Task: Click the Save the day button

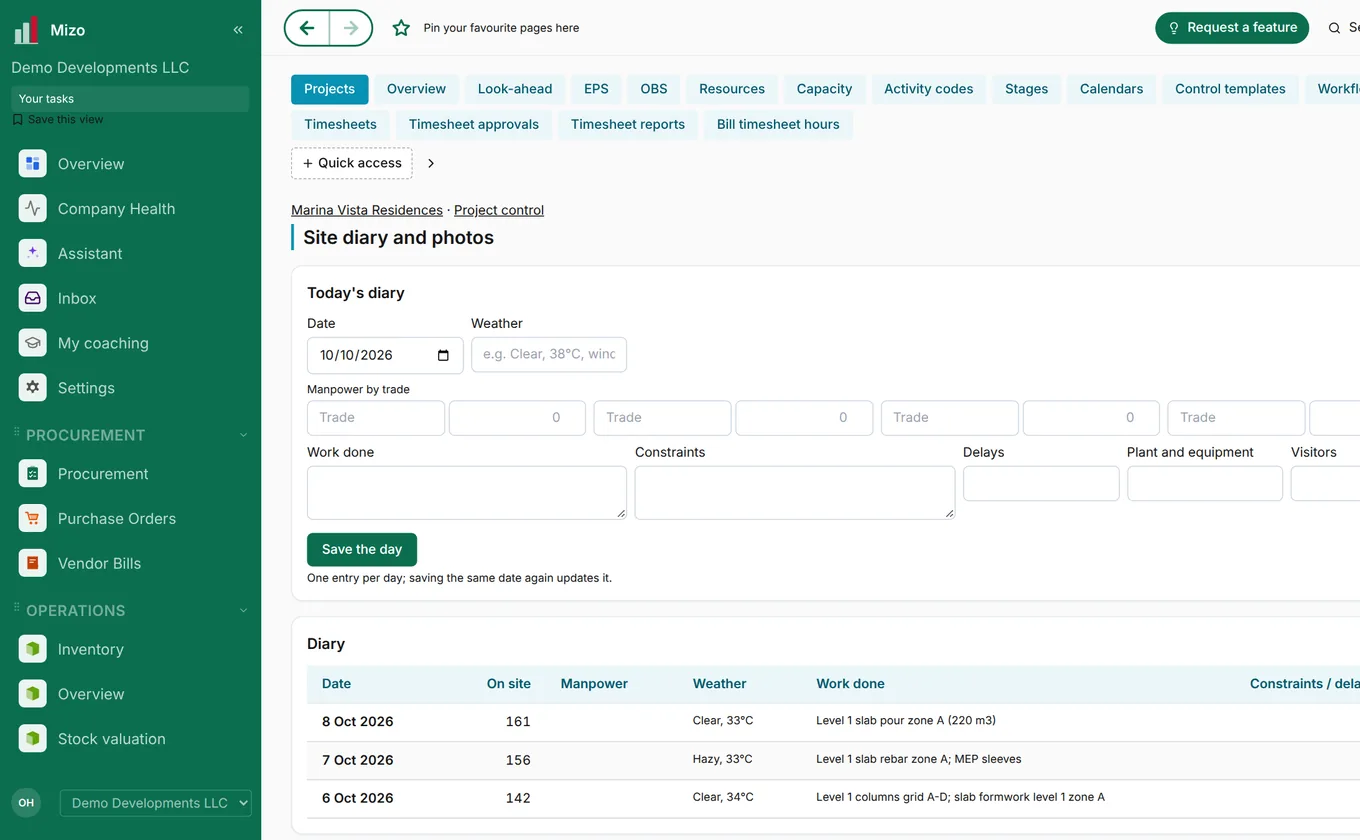Action: (x=362, y=550)
